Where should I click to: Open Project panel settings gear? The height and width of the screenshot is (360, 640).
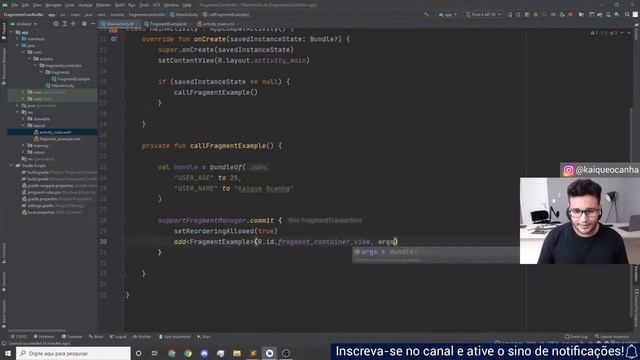point(84,24)
